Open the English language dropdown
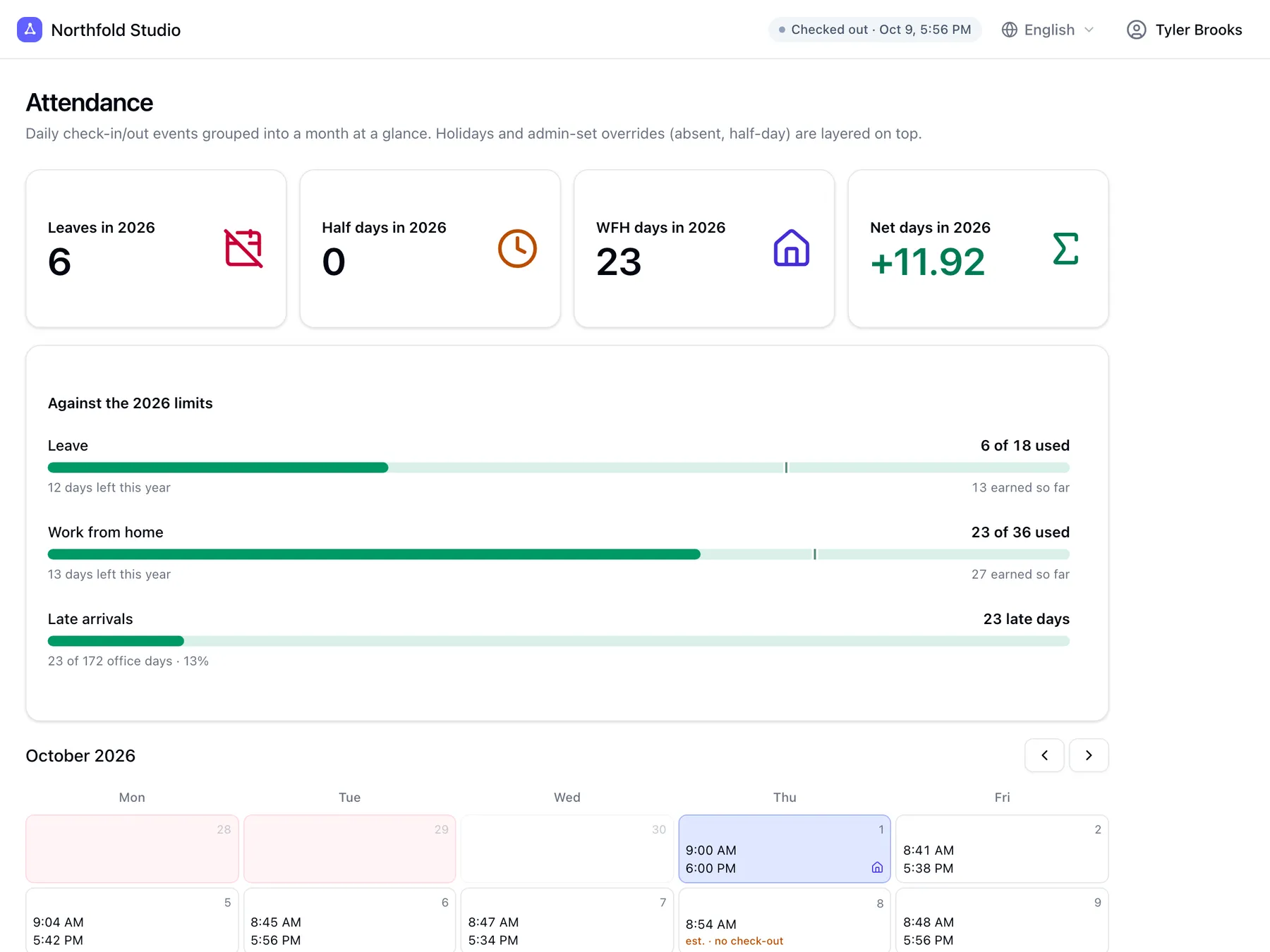1270x952 pixels. pyautogui.click(x=1048, y=30)
